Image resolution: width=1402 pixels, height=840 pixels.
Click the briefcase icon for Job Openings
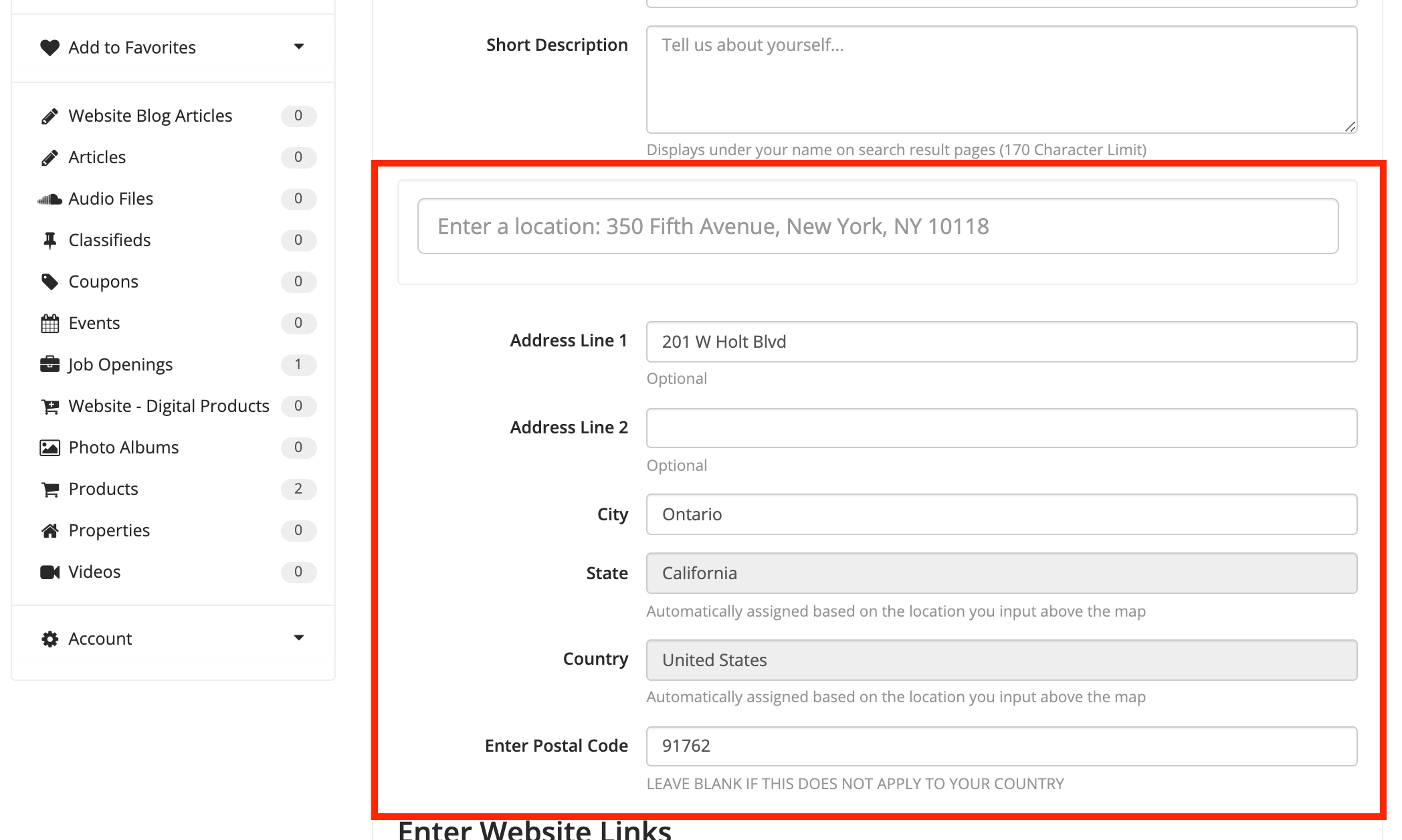[49, 364]
